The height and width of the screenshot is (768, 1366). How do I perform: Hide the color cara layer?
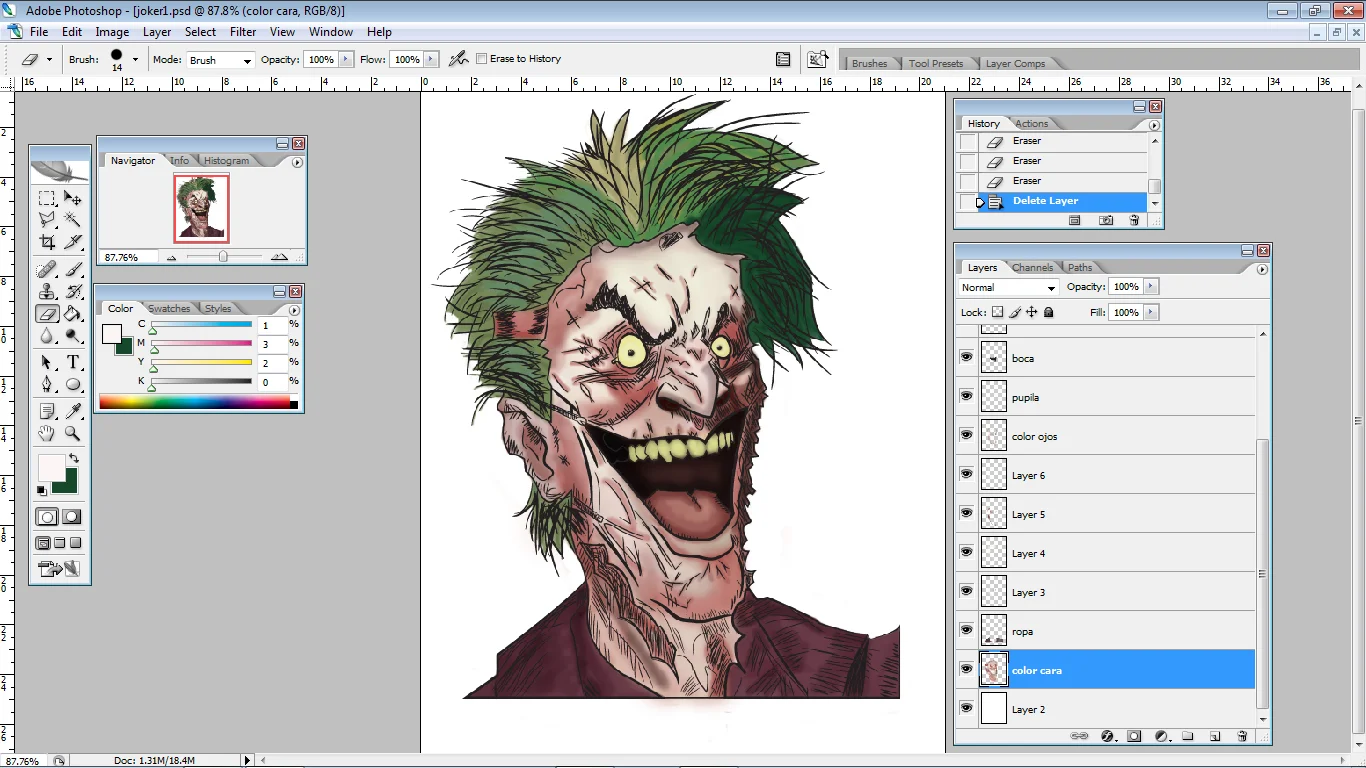(x=966, y=669)
